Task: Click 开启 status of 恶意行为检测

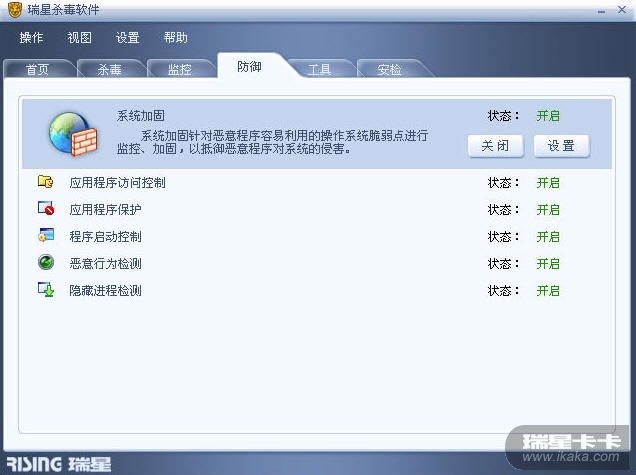Action: click(548, 264)
